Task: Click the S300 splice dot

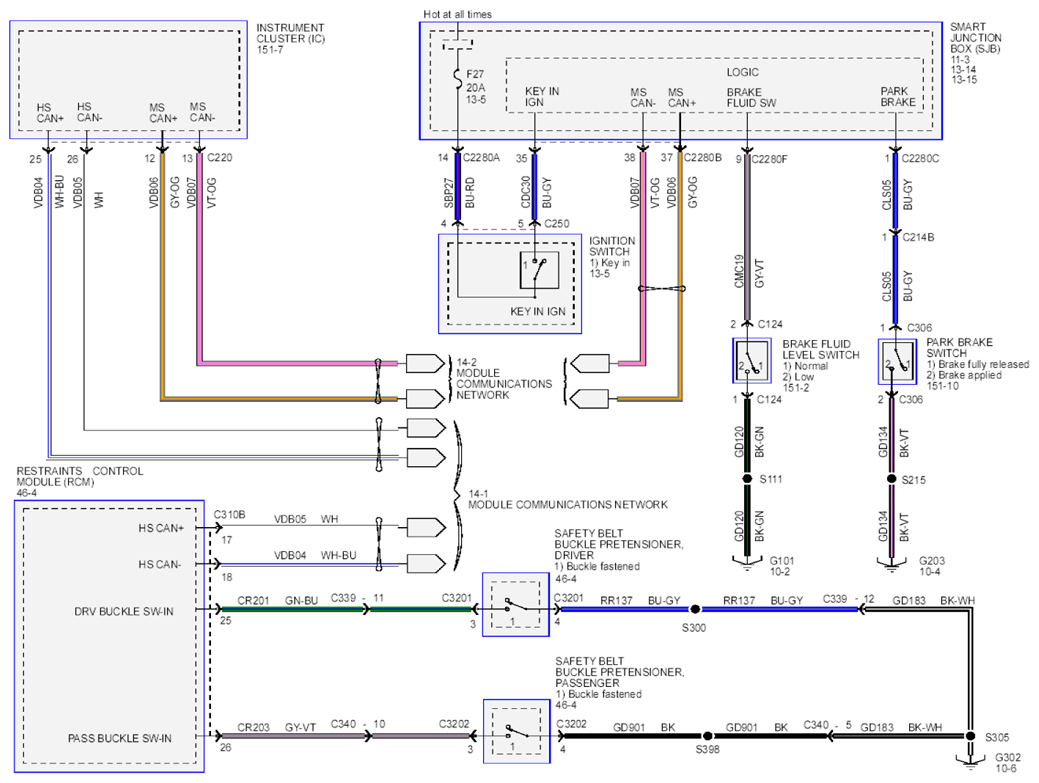Action: pos(694,609)
